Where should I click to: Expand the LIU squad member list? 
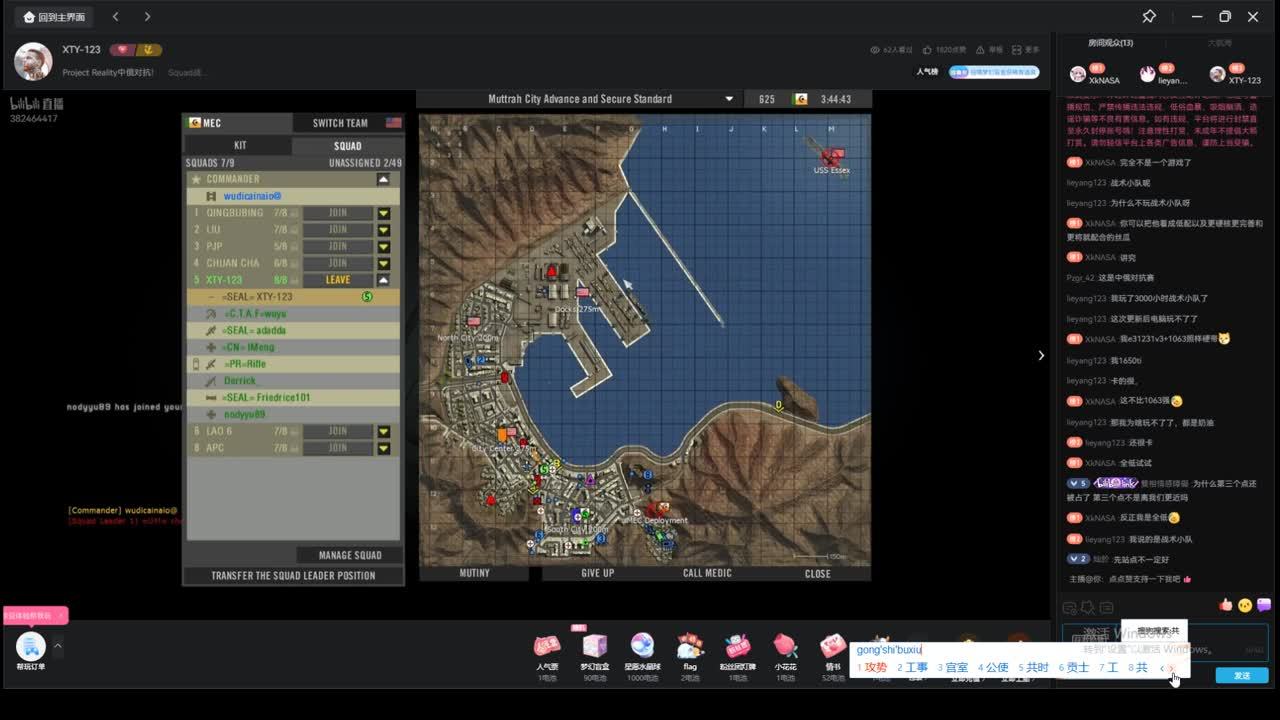pos(383,230)
